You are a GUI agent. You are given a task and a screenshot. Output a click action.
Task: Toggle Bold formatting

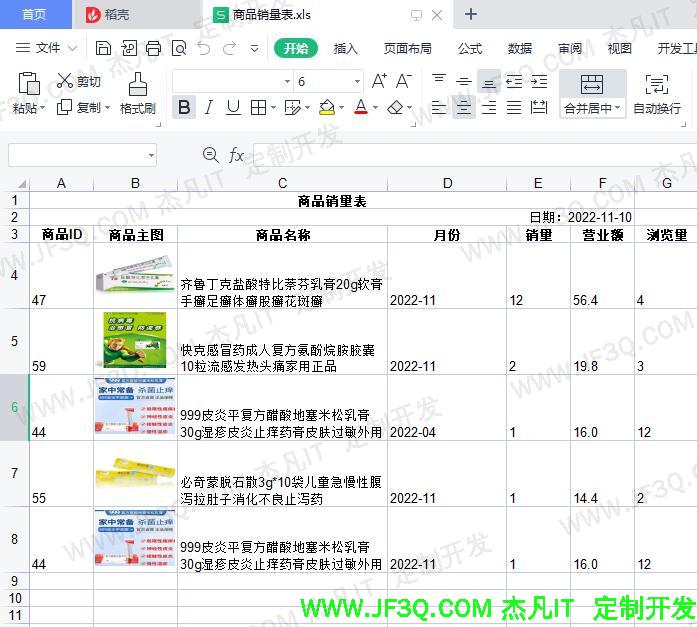(x=184, y=107)
